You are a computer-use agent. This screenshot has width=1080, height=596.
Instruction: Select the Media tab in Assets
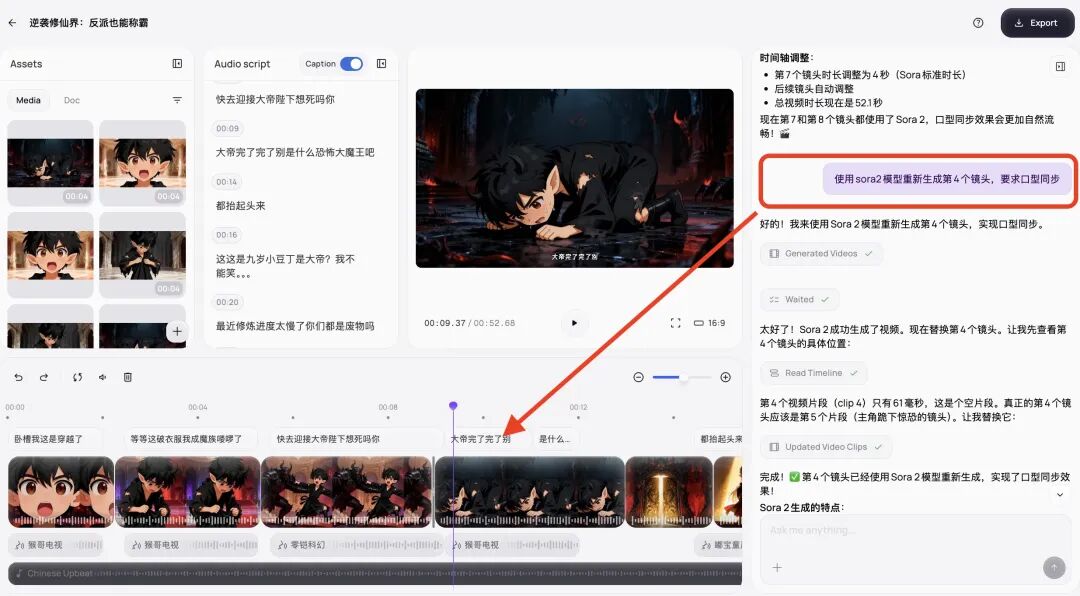pyautogui.click(x=28, y=100)
